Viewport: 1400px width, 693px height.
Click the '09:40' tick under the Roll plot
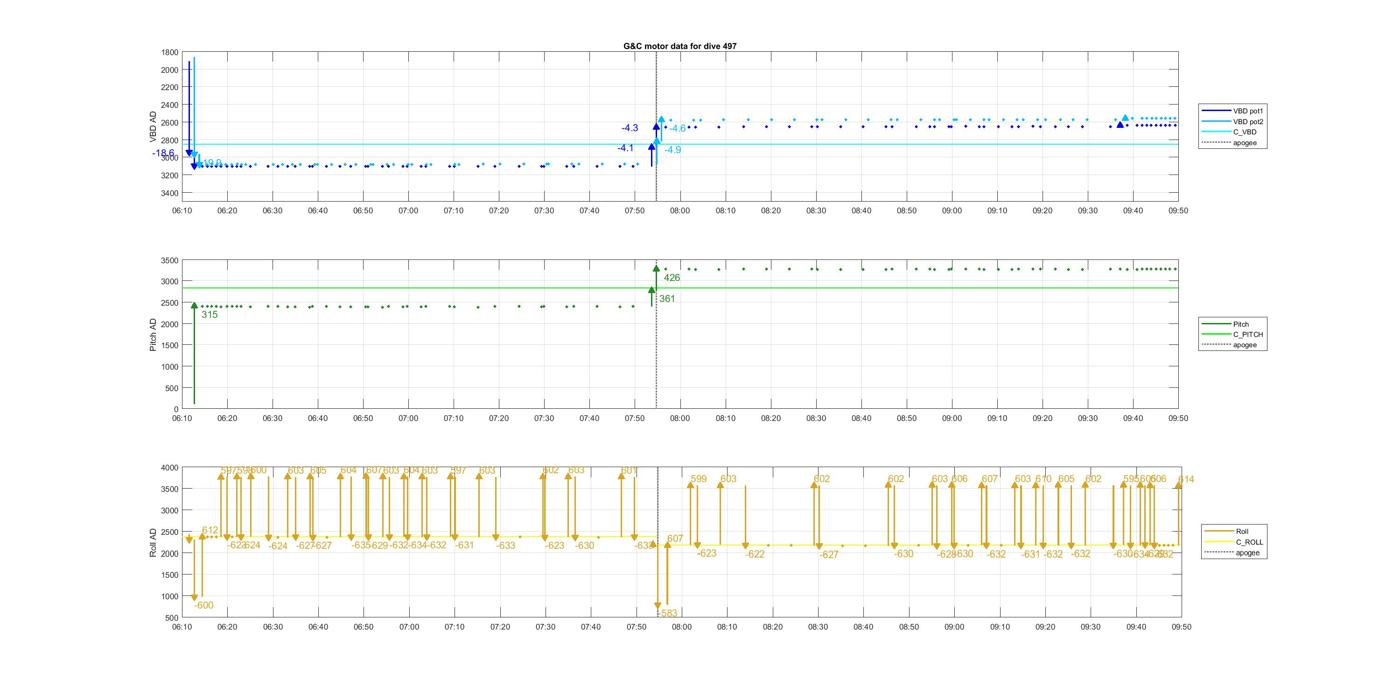(1135, 627)
